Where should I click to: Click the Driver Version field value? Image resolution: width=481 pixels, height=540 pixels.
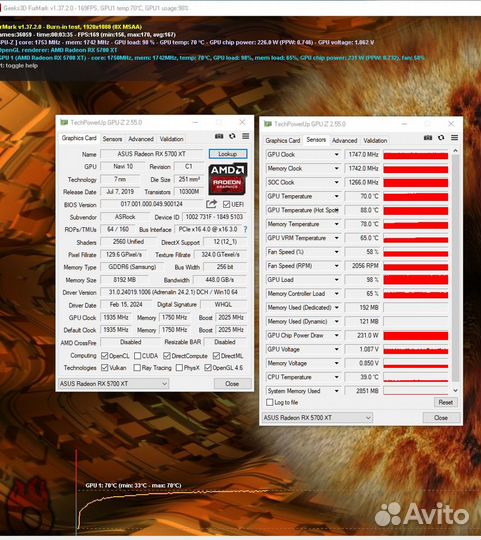pos(173,292)
